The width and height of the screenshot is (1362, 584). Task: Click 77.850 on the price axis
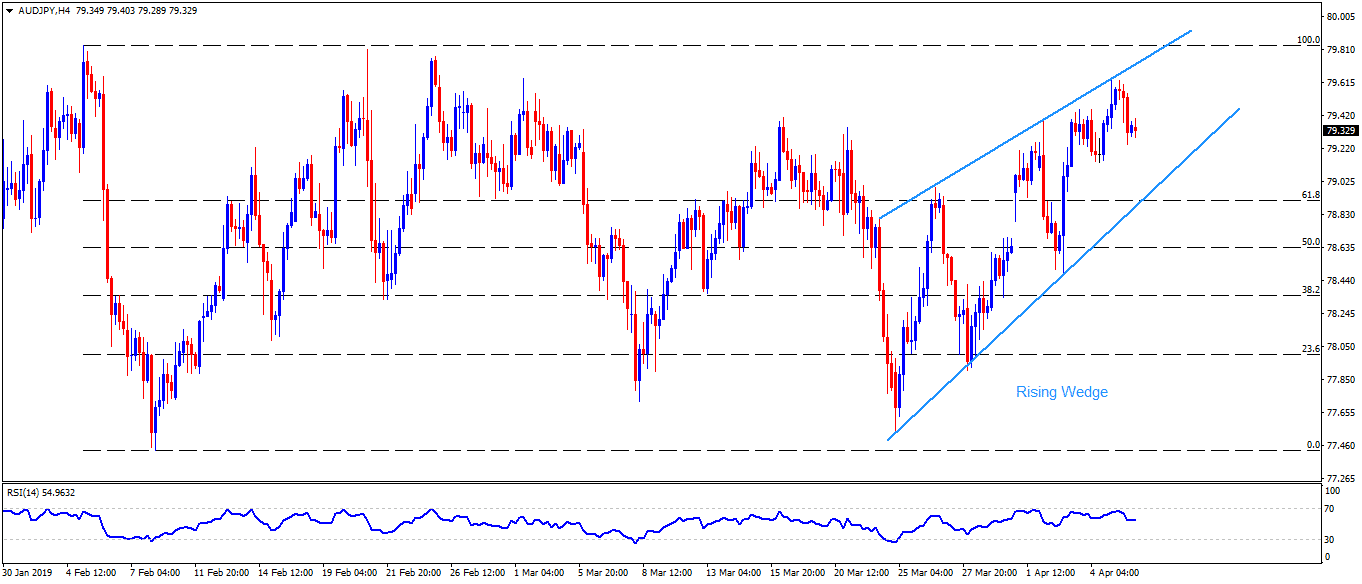pyautogui.click(x=1341, y=379)
